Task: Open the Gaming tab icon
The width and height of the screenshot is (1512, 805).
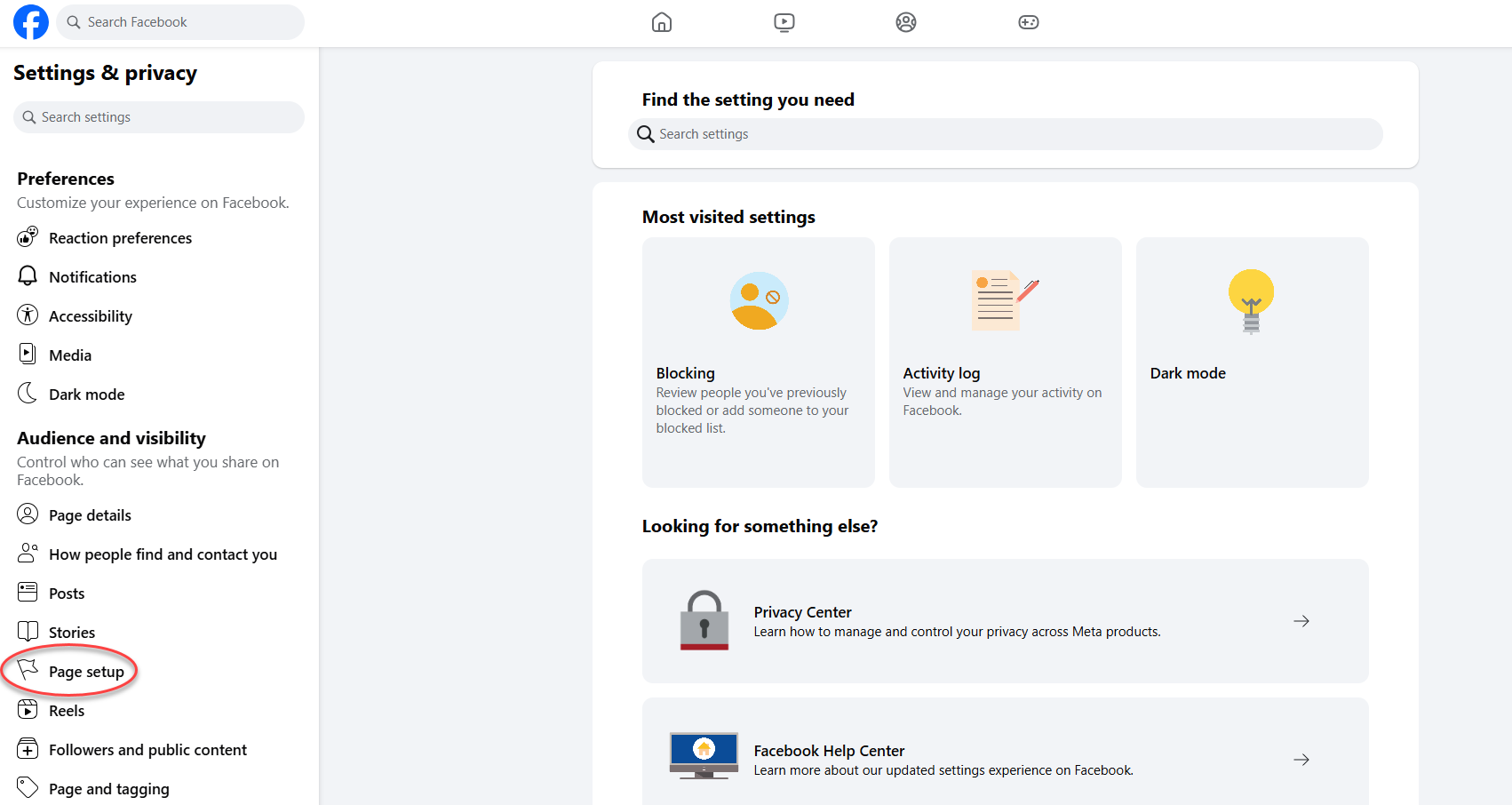Action: 1029,22
